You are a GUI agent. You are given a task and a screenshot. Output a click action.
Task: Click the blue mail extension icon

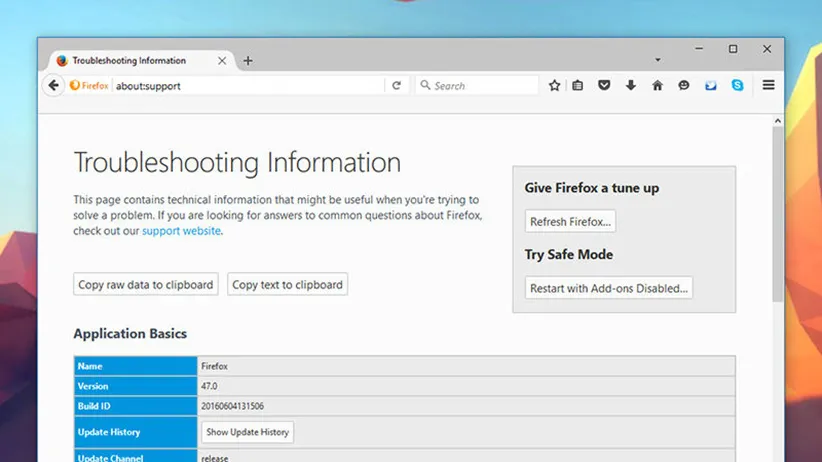(x=711, y=86)
